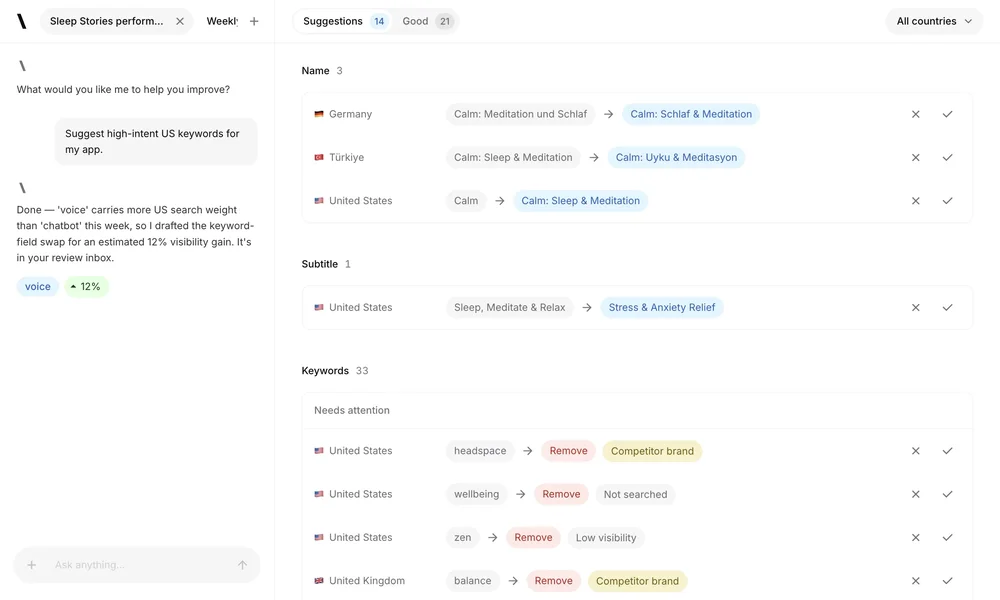This screenshot has width=1000, height=600.
Task: Accept the Germany name suggestion
Action: point(947,114)
